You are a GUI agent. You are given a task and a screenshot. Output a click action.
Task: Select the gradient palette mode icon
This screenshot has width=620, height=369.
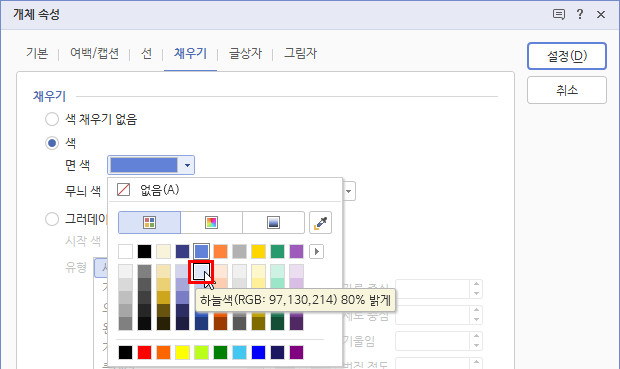point(273,222)
